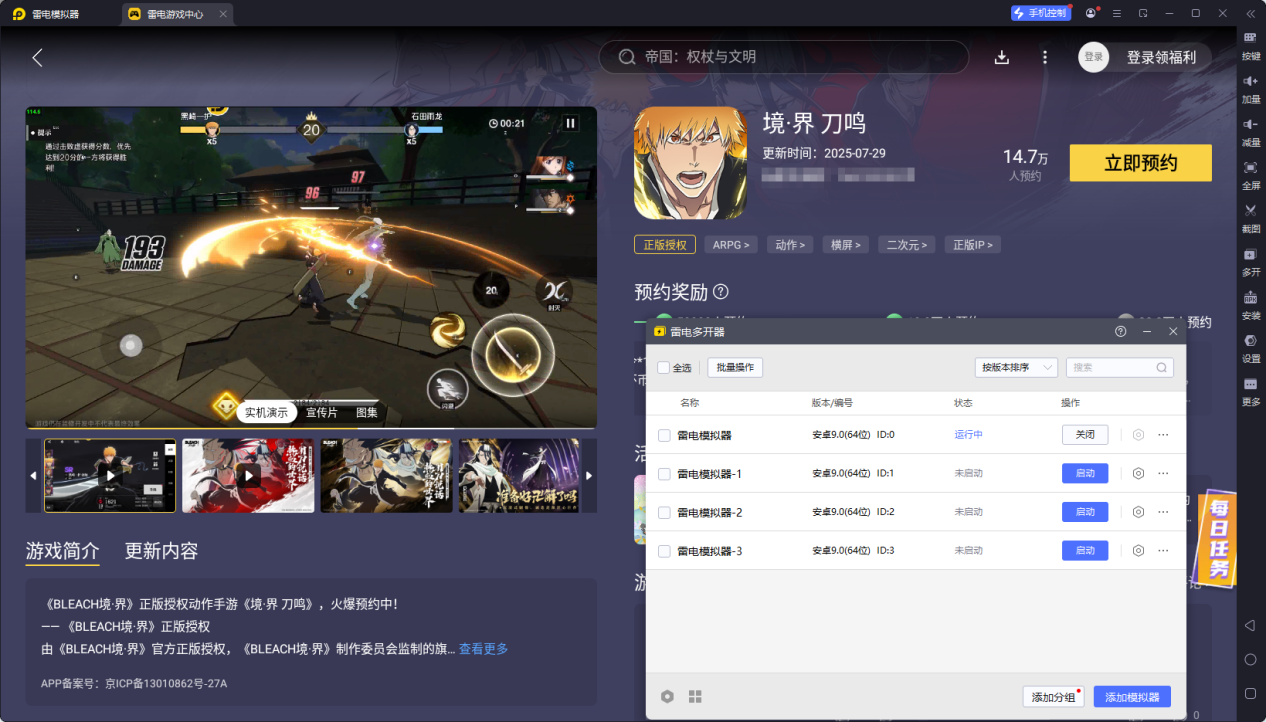Image resolution: width=1266 pixels, height=722 pixels.
Task: Click 添加分组 button
Action: pos(1053,697)
